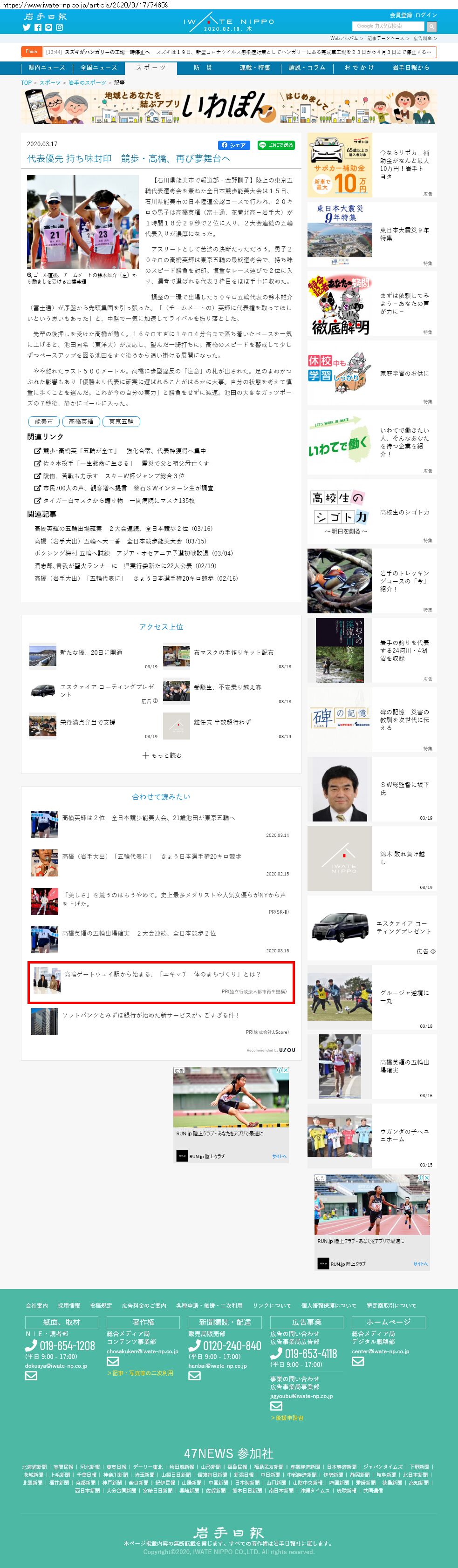Click the 能美市 tag
Screen dimensions: 458x1568
(44, 421)
